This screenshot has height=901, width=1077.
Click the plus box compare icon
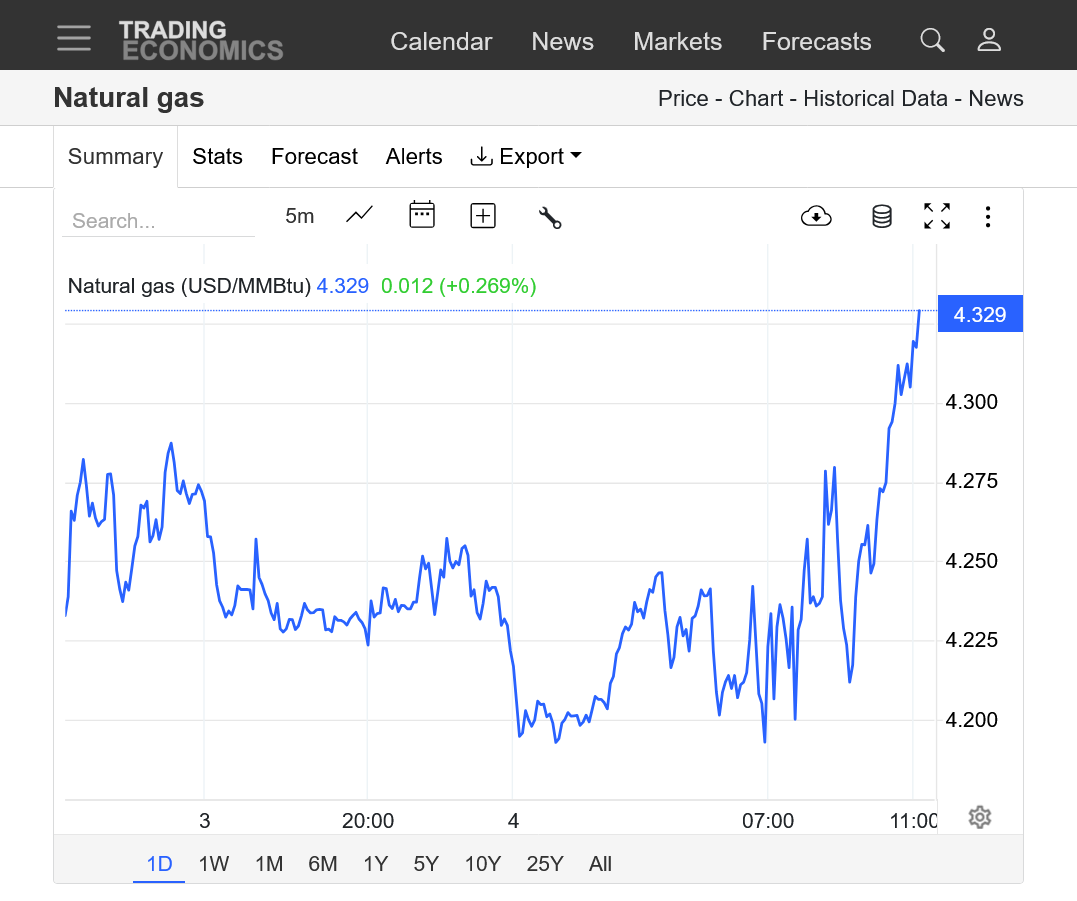click(x=483, y=215)
